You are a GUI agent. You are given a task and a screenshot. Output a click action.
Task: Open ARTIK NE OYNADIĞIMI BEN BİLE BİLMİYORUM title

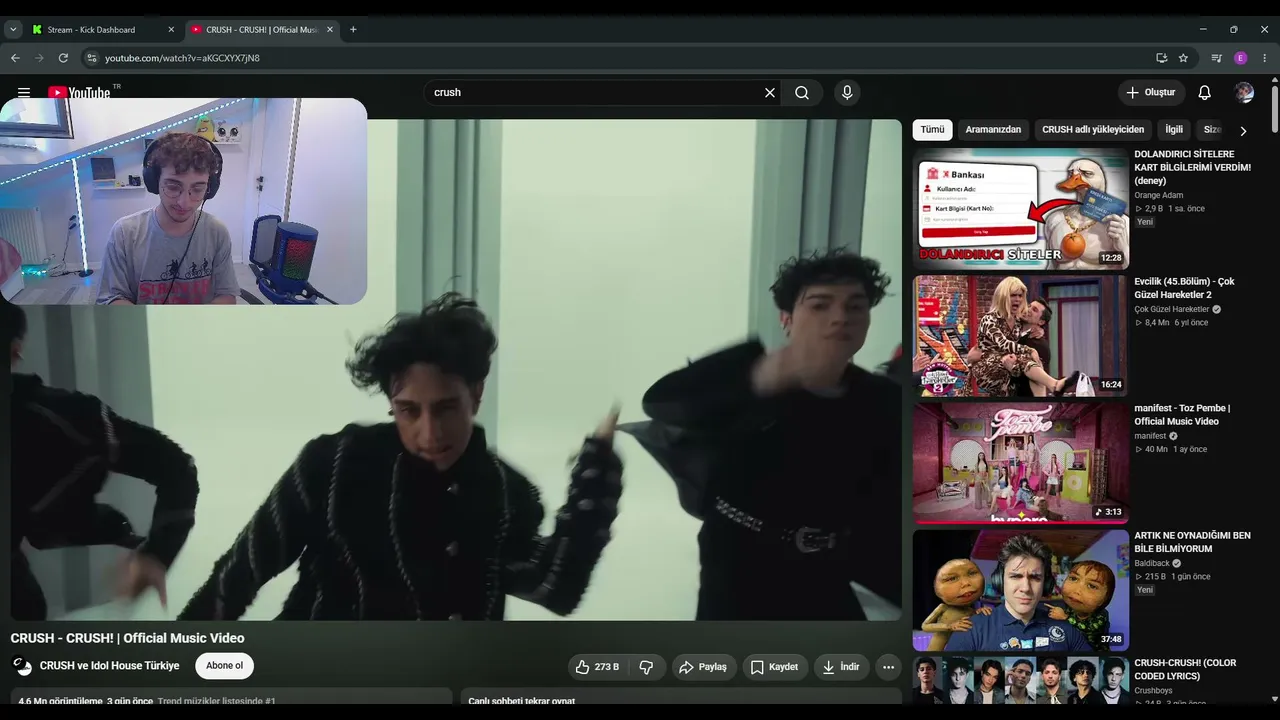pos(1192,542)
